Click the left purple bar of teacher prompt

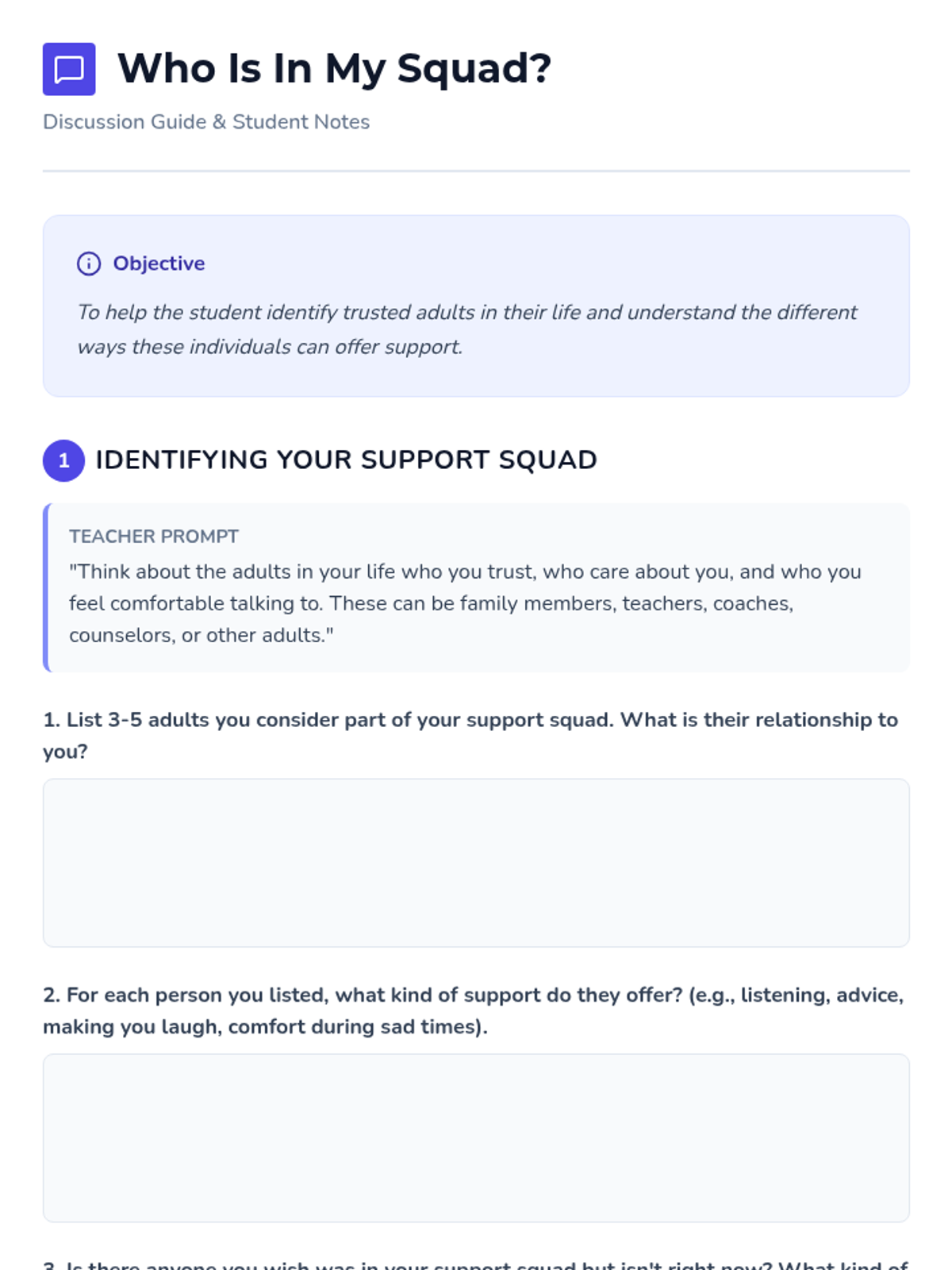[46, 587]
